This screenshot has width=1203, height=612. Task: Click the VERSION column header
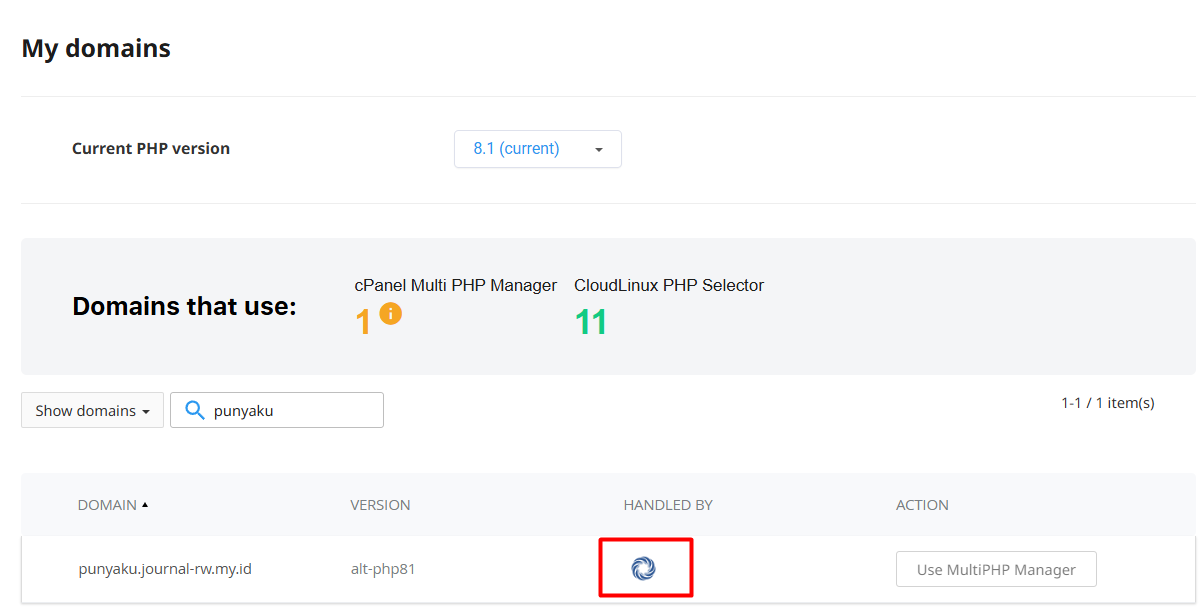pyautogui.click(x=380, y=505)
